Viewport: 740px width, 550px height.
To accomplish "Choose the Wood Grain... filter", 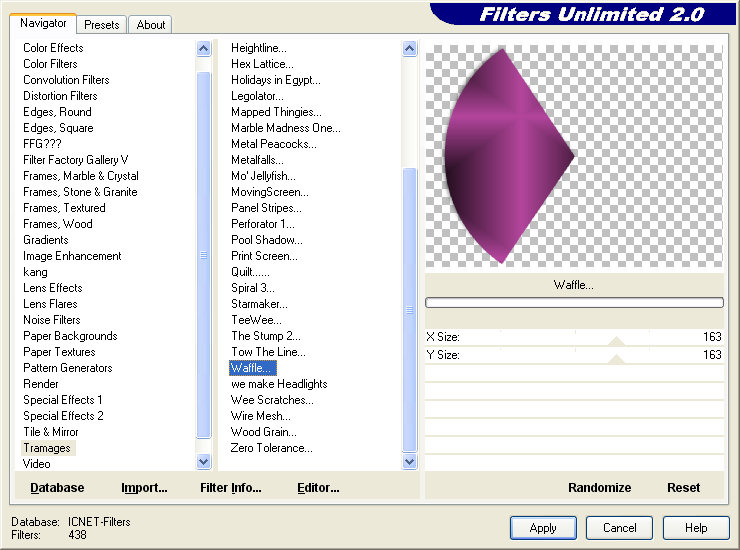I will click(x=263, y=432).
